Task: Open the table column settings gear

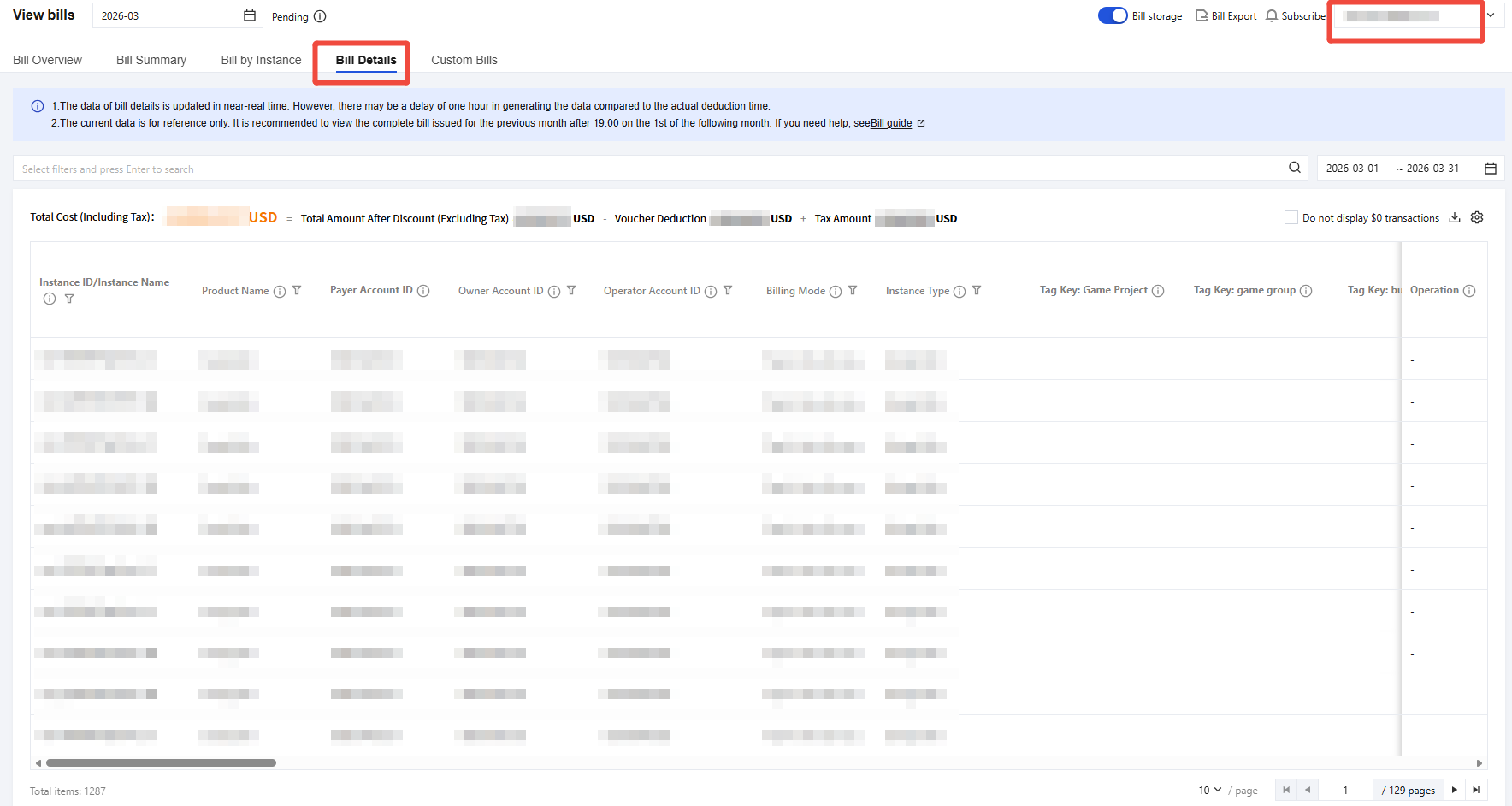Action: 1477,217
